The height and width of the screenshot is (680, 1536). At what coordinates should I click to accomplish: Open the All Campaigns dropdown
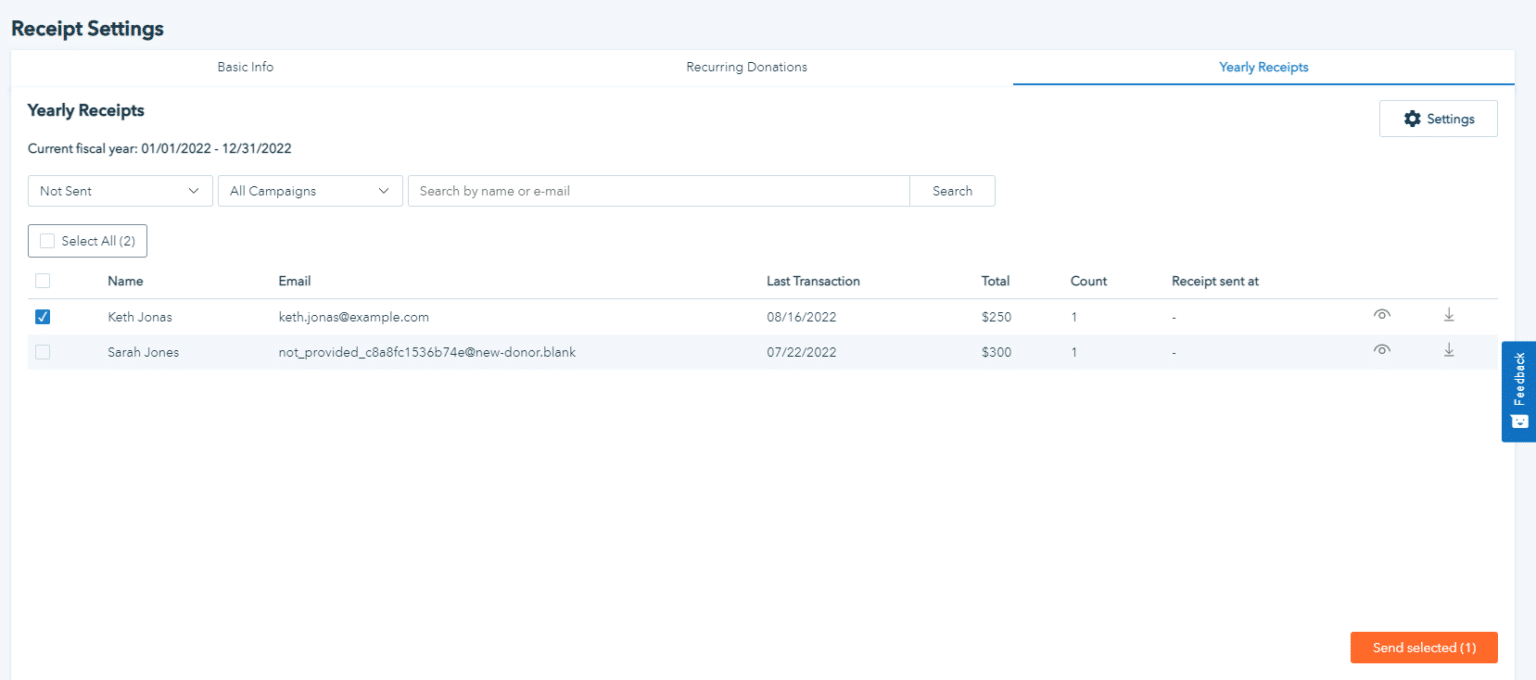[310, 191]
